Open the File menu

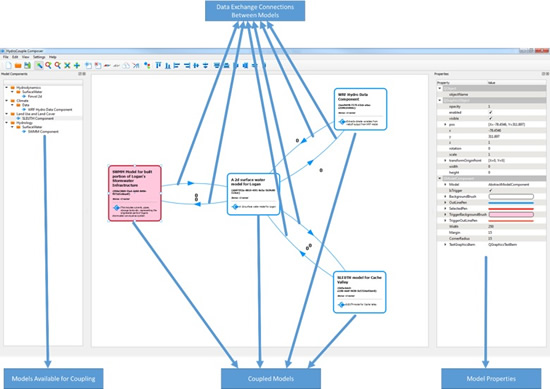pyautogui.click(x=6, y=57)
